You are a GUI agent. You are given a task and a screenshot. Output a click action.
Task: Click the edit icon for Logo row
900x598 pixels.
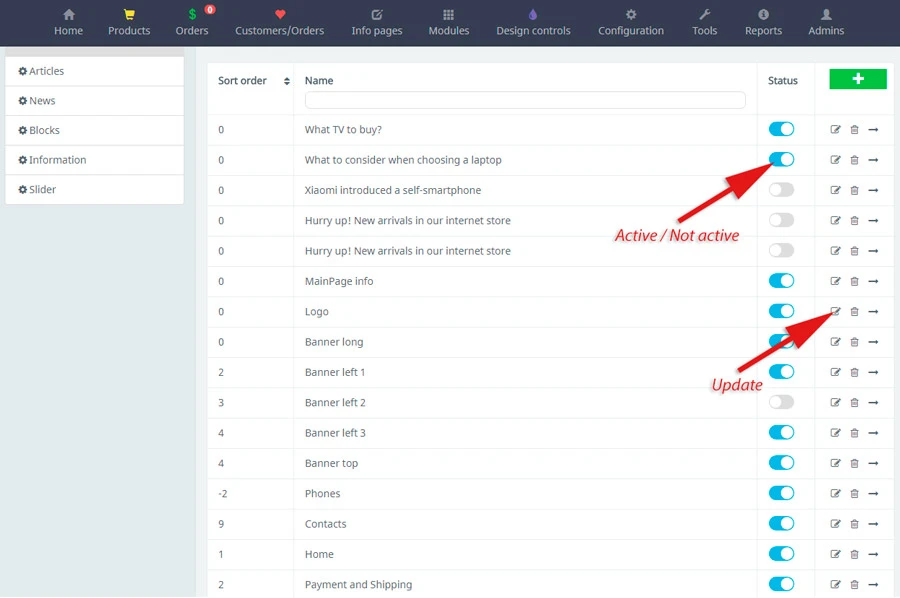coord(836,312)
